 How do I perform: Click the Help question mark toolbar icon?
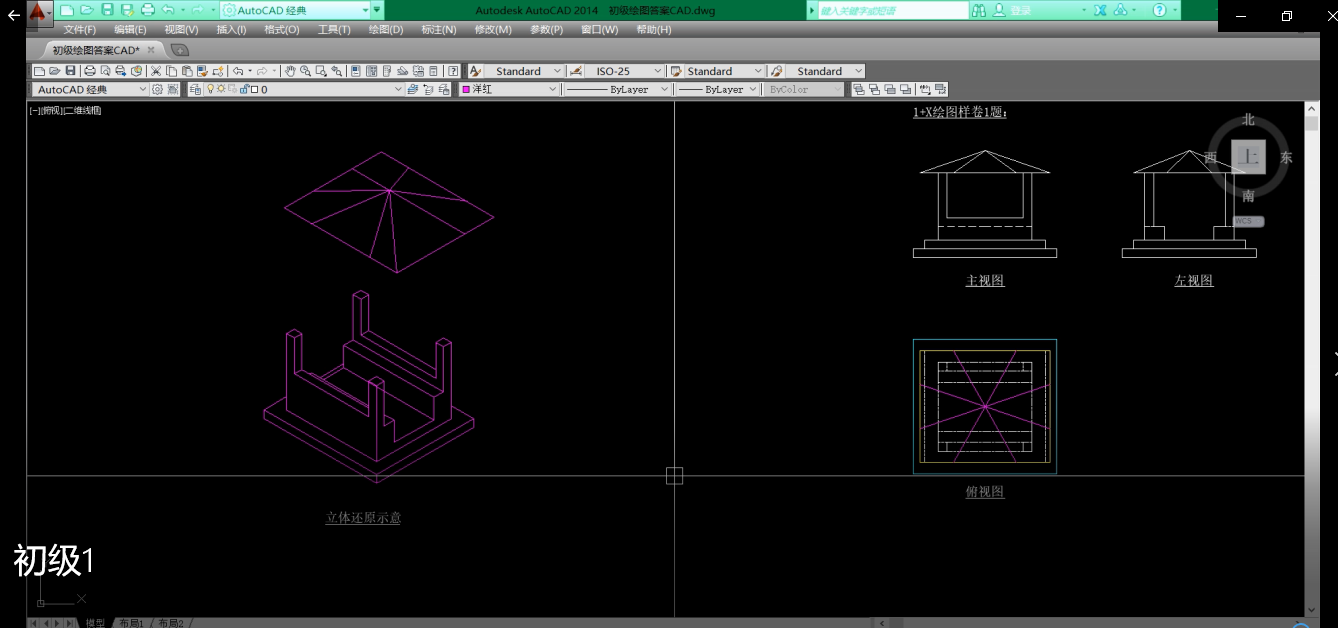(x=453, y=71)
